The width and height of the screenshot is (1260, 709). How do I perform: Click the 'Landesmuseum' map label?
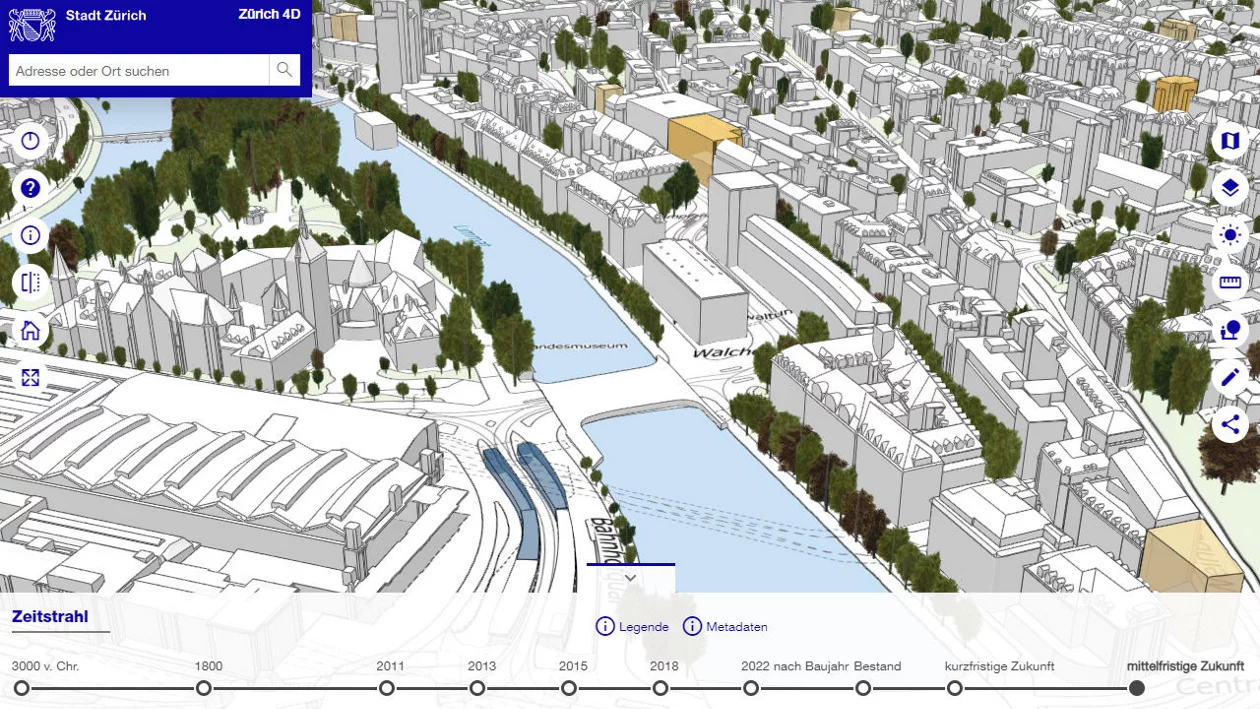click(580, 346)
